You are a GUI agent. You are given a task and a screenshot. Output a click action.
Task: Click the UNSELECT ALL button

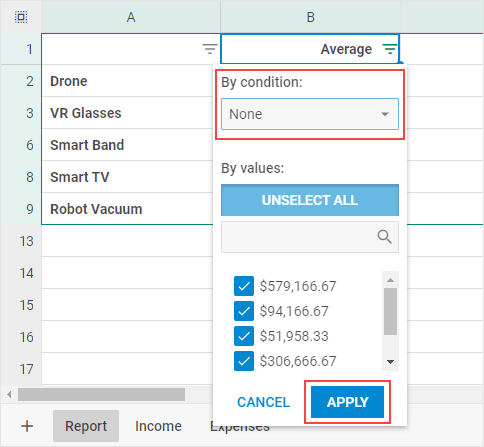tap(310, 200)
